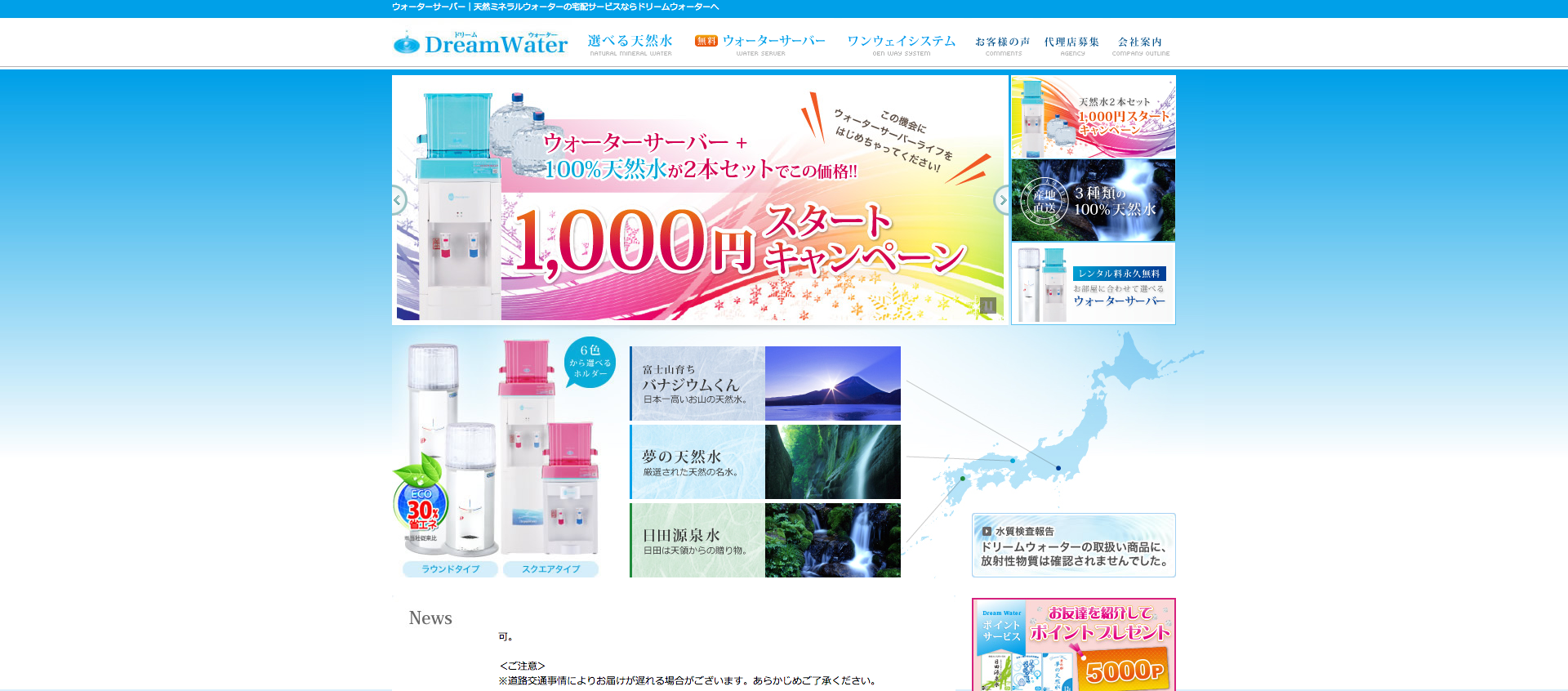The height and width of the screenshot is (691, 1568).
Task: Click the ラウンドタイプ button
Action: point(450,569)
